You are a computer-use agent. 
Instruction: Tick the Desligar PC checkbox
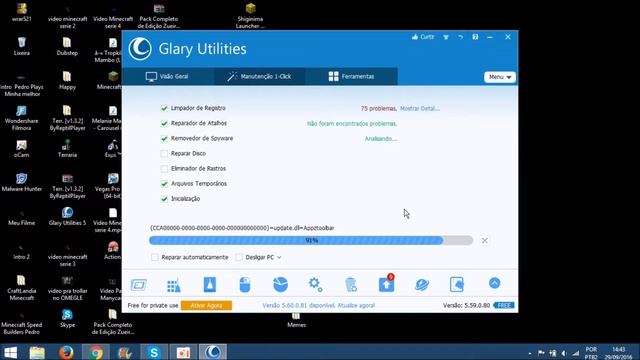click(239, 257)
